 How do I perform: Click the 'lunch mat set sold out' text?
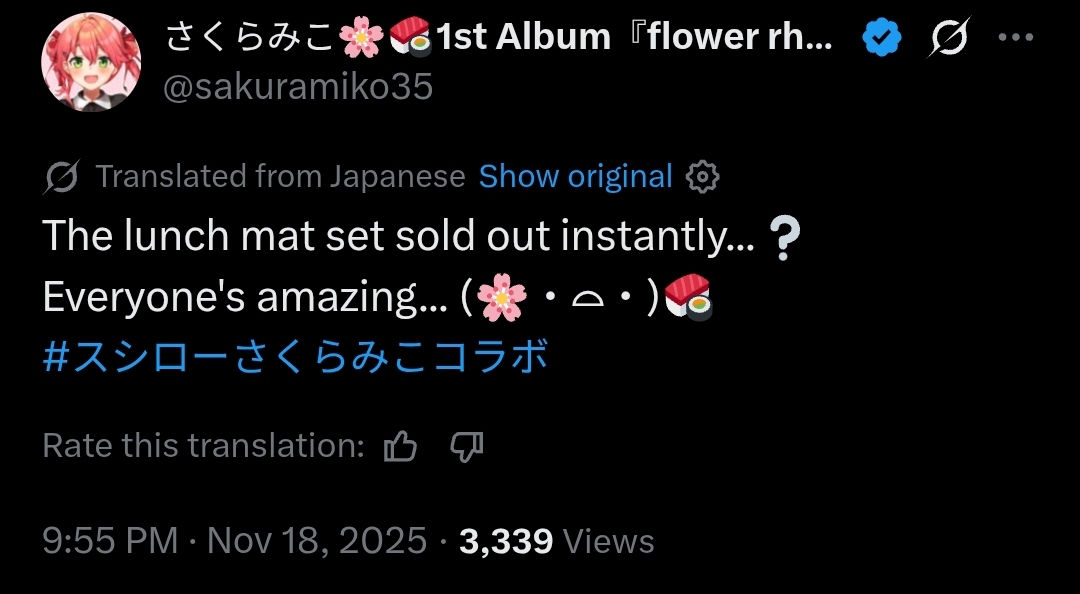[x=398, y=237]
